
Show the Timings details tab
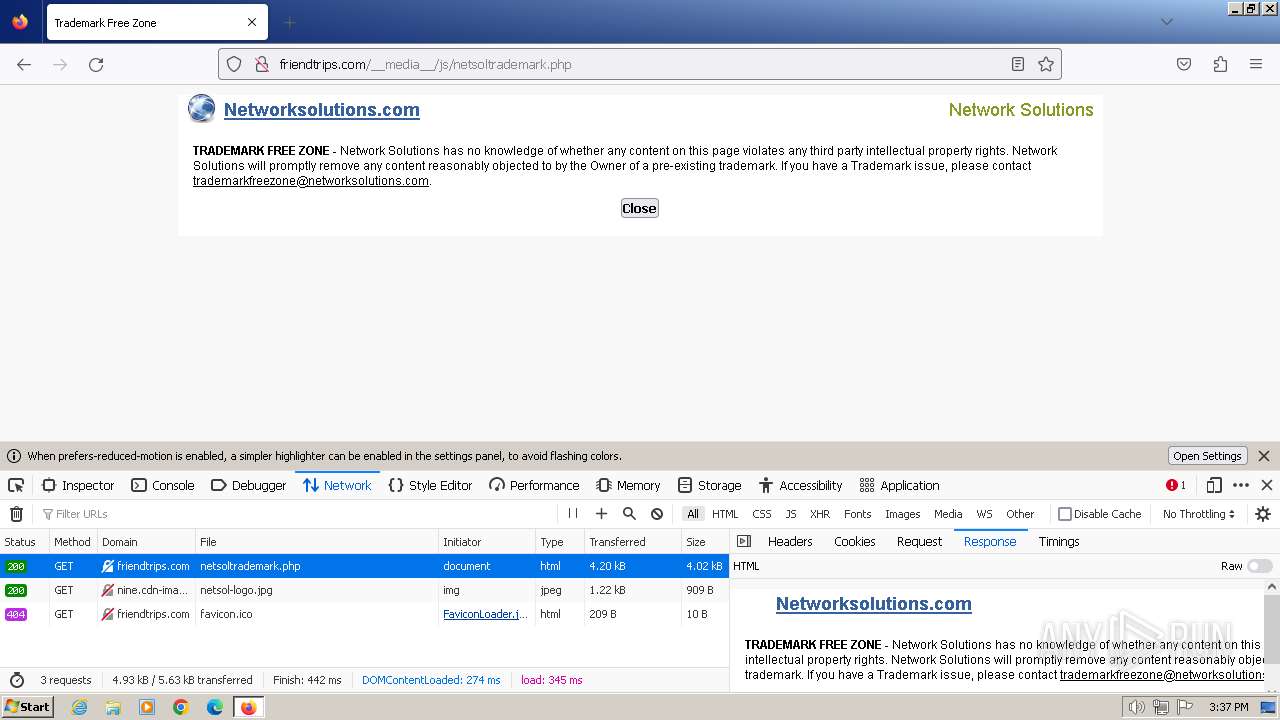coord(1059,541)
